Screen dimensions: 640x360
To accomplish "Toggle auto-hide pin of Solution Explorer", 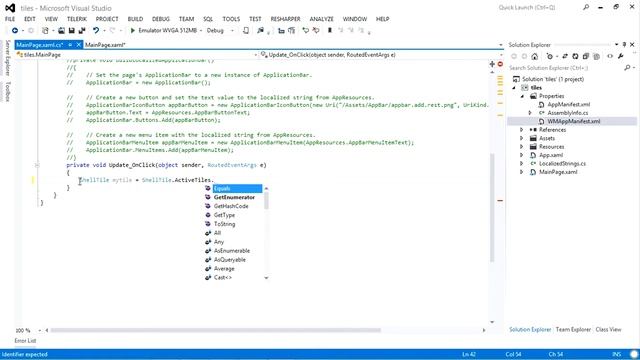I will coord(624,44).
